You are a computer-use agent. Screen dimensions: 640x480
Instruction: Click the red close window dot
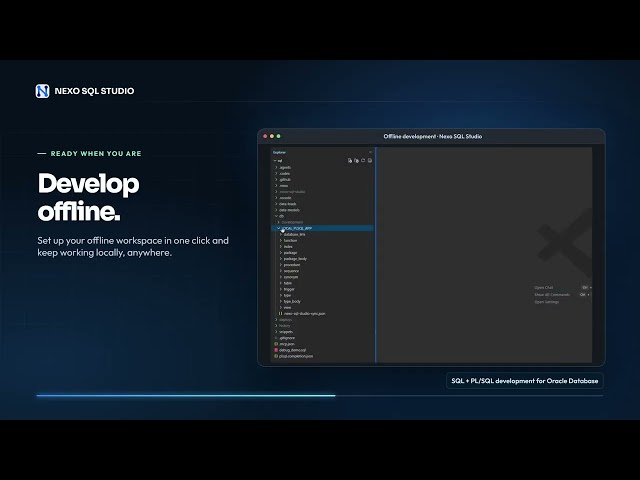click(x=265, y=136)
